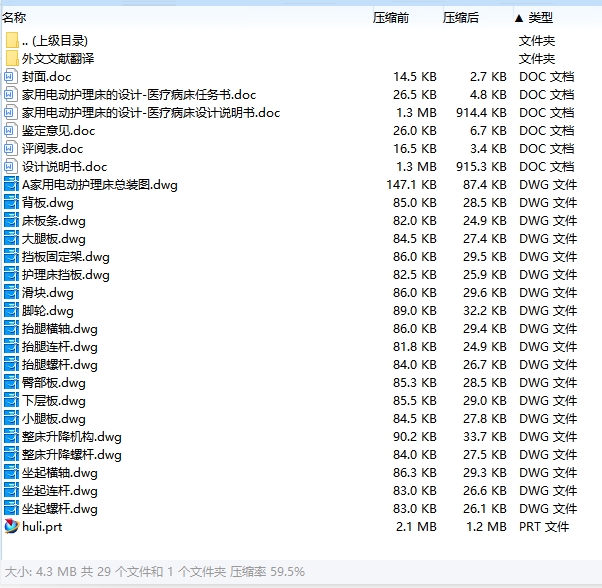Image resolution: width=602 pixels, height=588 pixels.
Task: Select the 外文文献翻译 folder name
Action: point(58,58)
